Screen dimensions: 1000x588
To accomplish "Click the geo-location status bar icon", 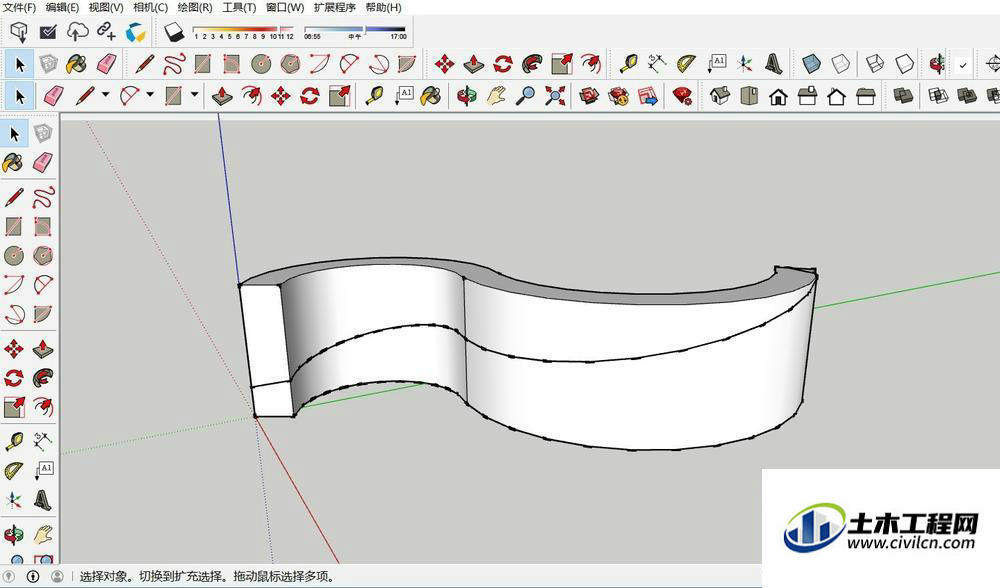I will pyautogui.click(x=9, y=577).
